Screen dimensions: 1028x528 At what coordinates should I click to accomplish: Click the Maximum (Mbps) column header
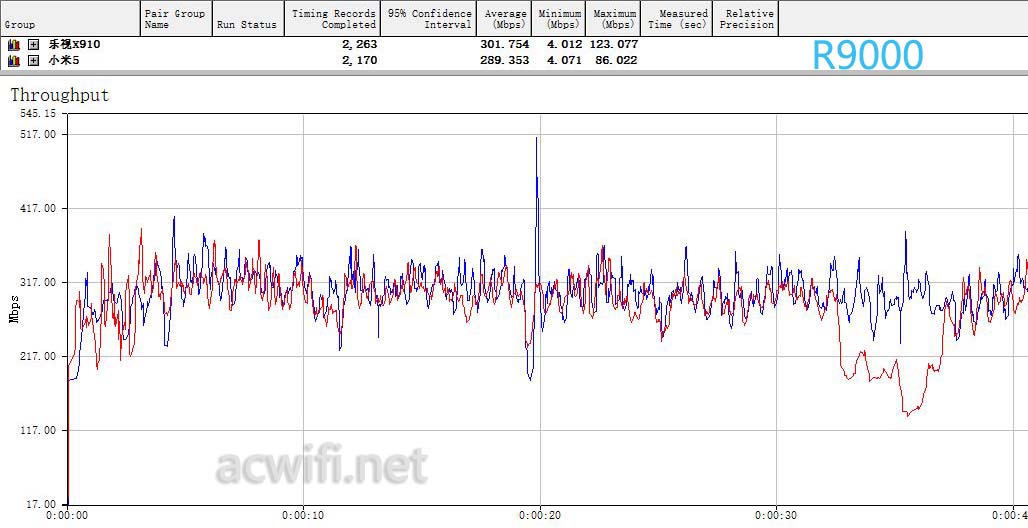tap(614, 18)
